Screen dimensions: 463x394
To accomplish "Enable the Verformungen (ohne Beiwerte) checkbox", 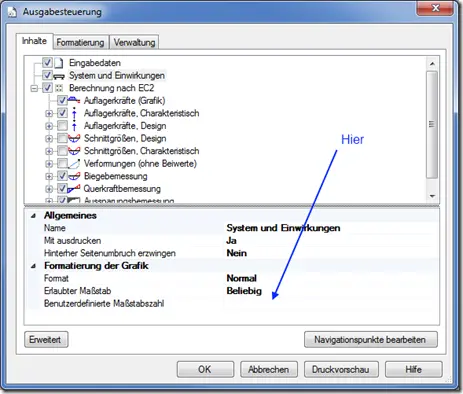I will pos(62,163).
